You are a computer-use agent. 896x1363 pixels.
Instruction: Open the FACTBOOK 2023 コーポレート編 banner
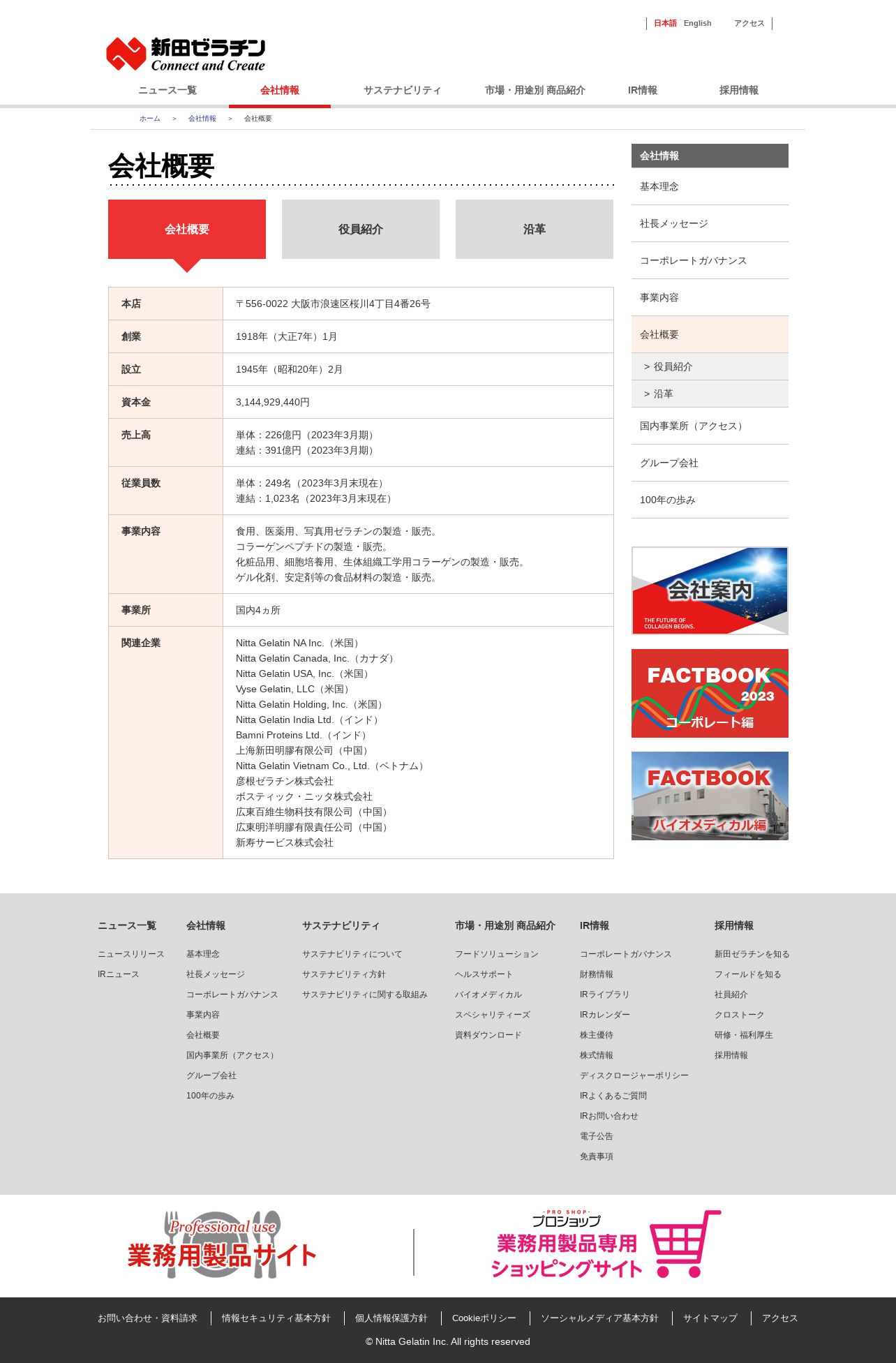pos(710,693)
